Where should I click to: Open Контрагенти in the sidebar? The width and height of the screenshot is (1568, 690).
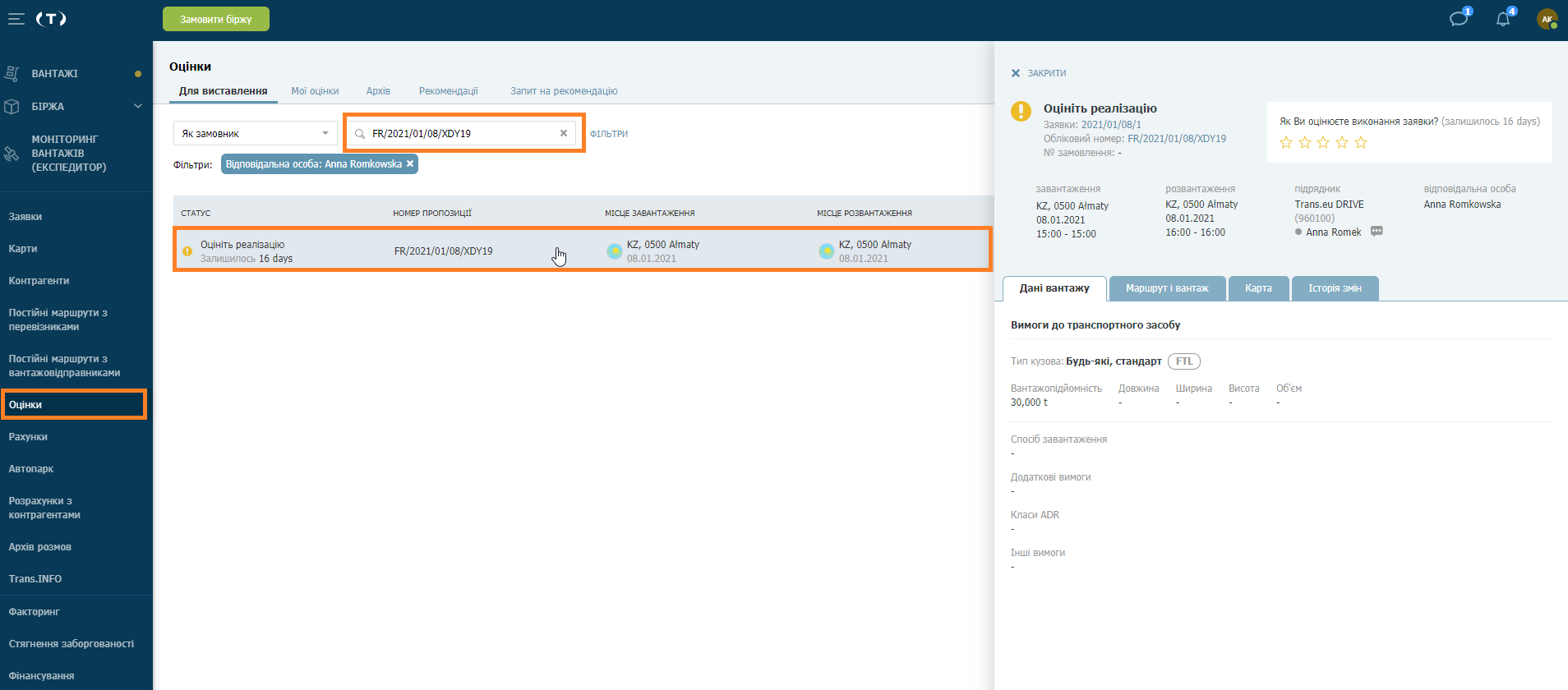(x=39, y=281)
